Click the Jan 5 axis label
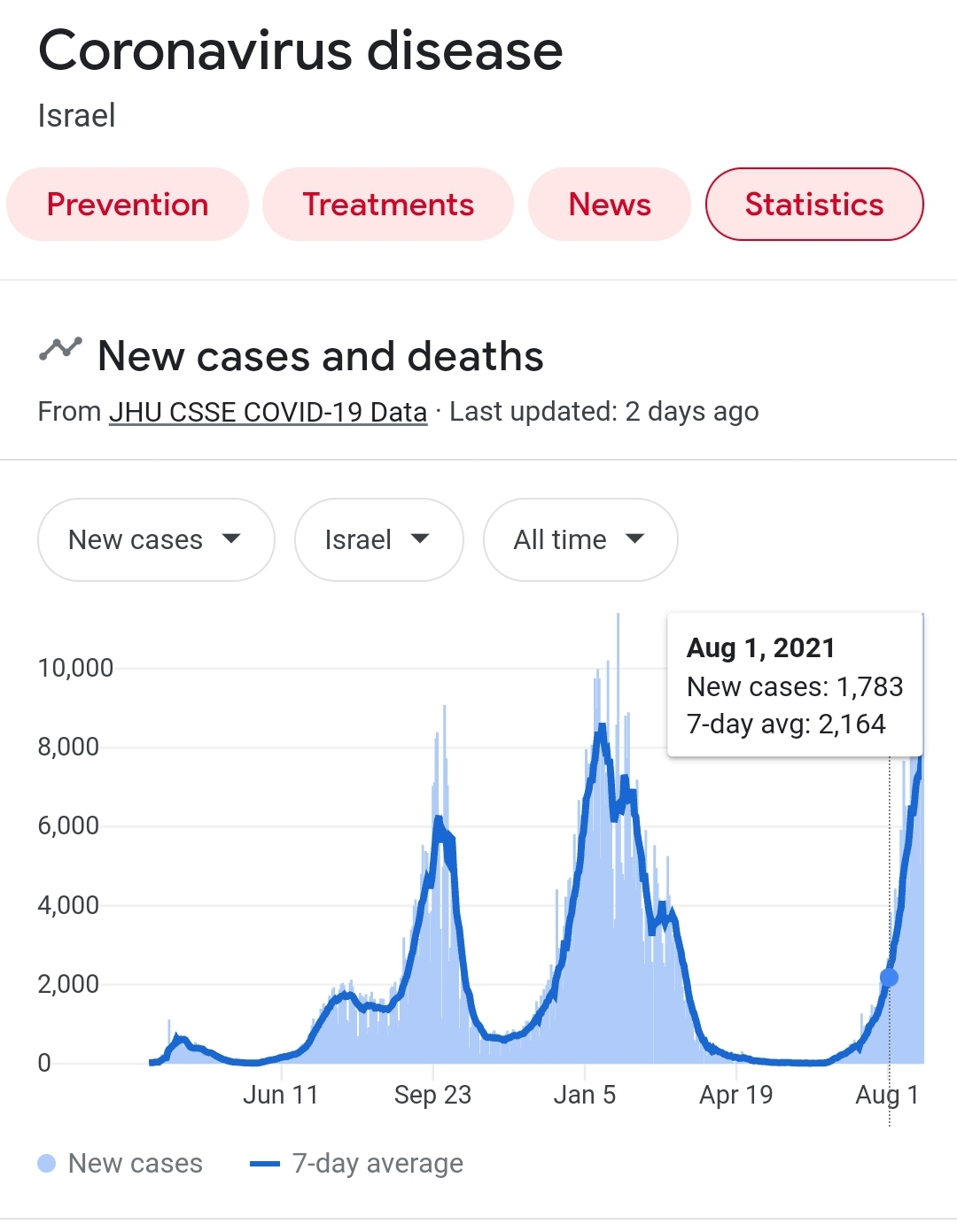Viewport: 957px width, 1232px height. click(x=584, y=1095)
